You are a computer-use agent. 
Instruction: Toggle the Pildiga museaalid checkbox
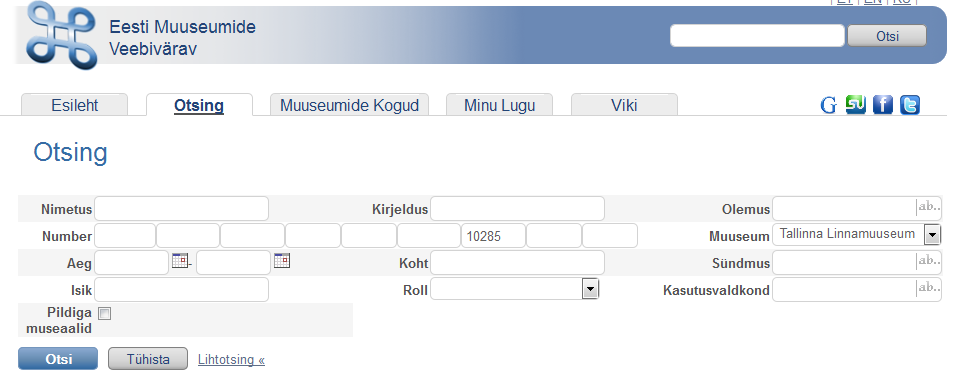105,314
